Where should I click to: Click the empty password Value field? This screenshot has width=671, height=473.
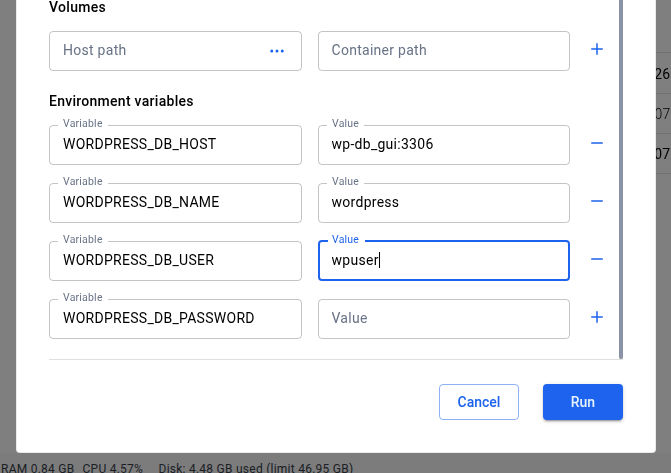click(443, 318)
